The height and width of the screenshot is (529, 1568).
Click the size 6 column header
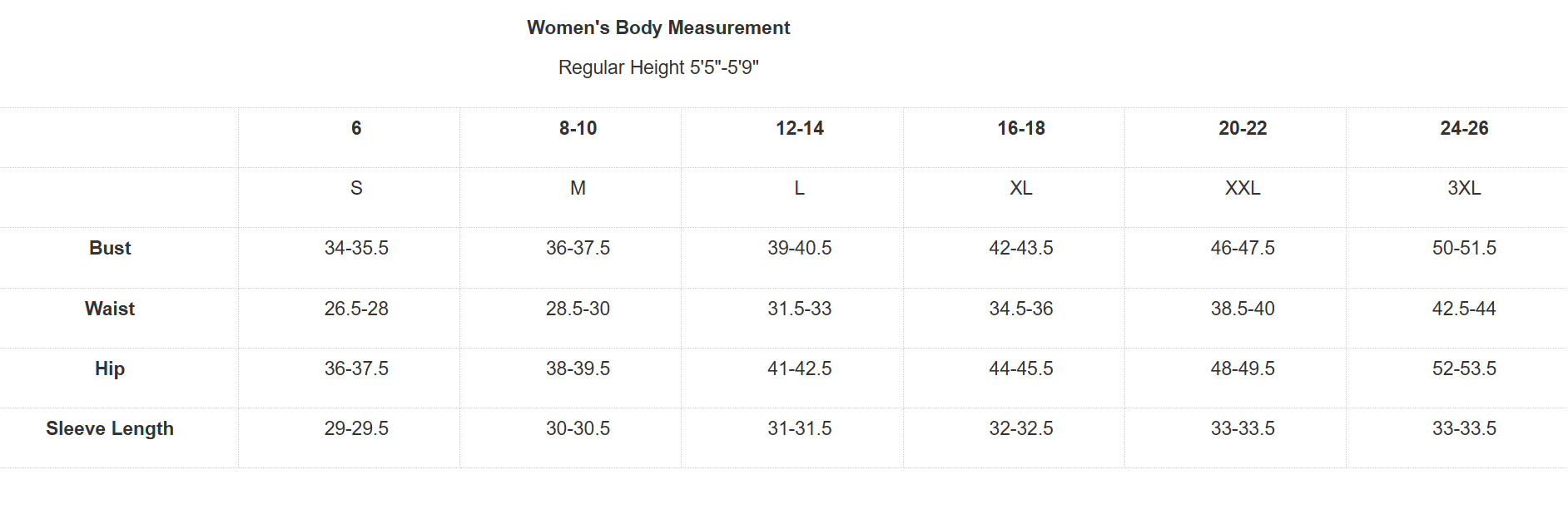pyautogui.click(x=356, y=128)
